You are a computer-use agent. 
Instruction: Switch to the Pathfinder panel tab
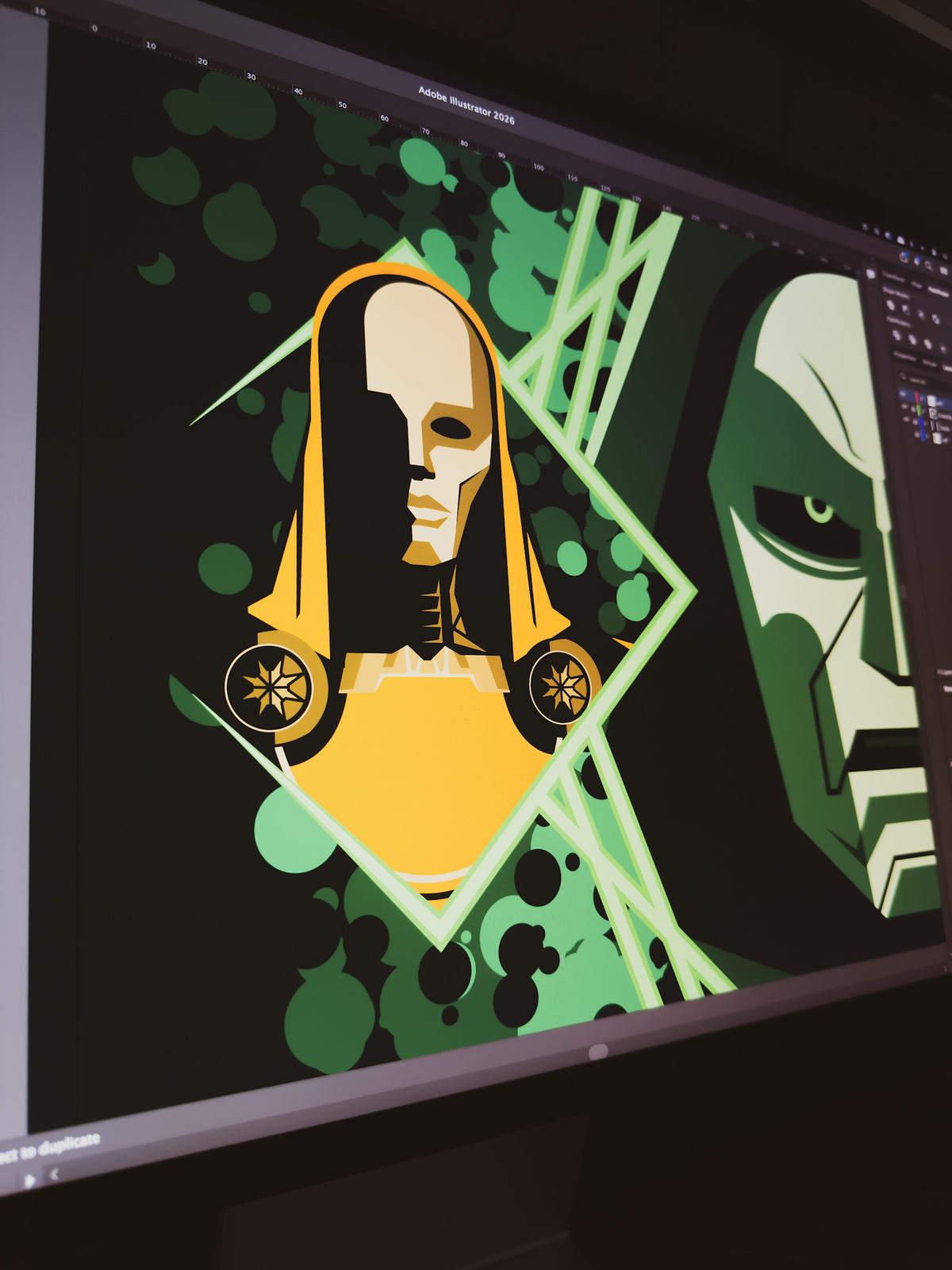coord(939,292)
